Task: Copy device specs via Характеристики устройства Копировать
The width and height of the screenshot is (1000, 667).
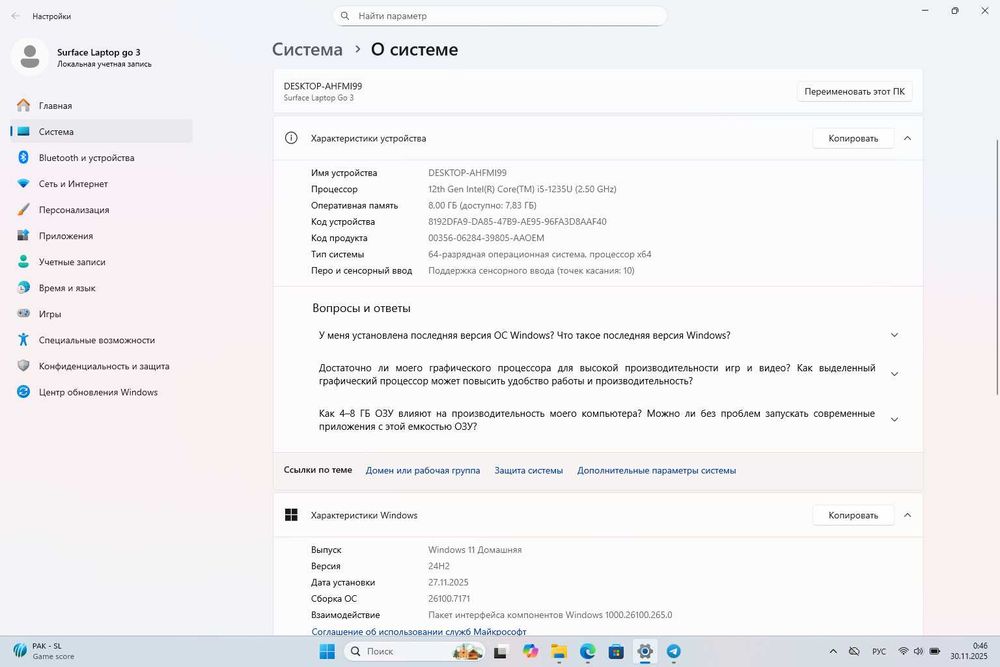Action: [853, 138]
